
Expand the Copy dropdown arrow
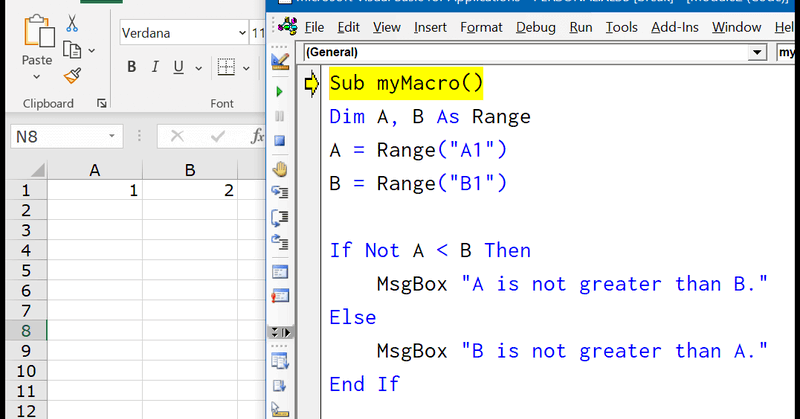click(92, 51)
